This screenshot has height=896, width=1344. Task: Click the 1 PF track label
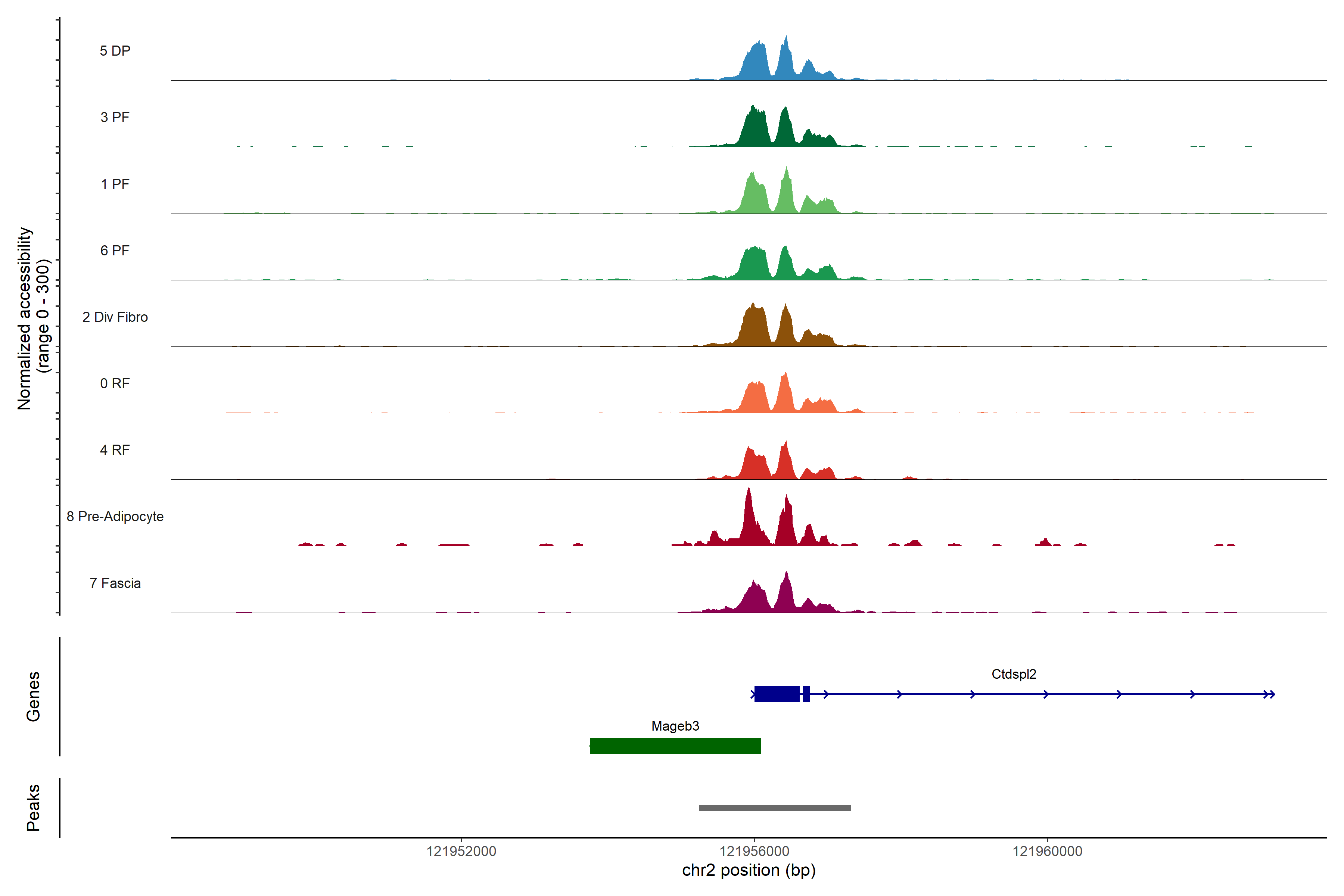coord(115,184)
